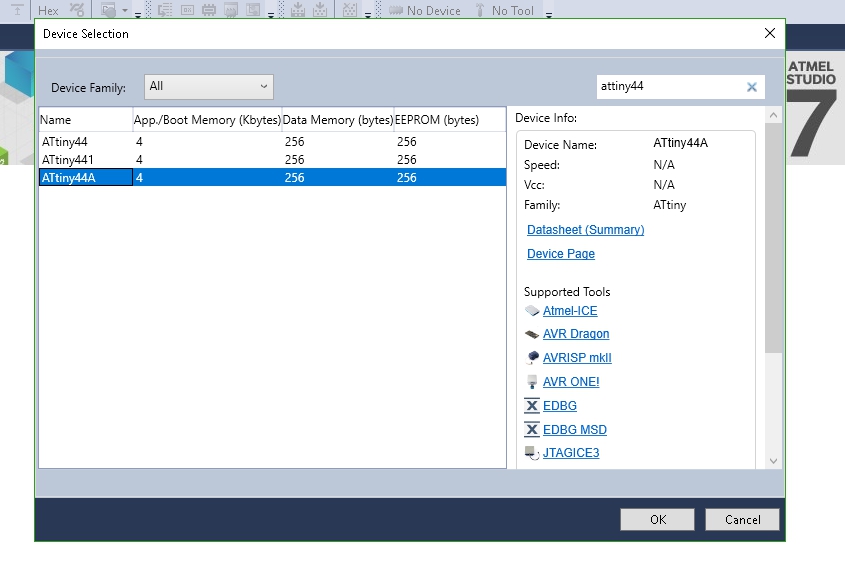845x580 pixels.
Task: Open the Atmel-ICE tool link
Action: tap(570, 311)
